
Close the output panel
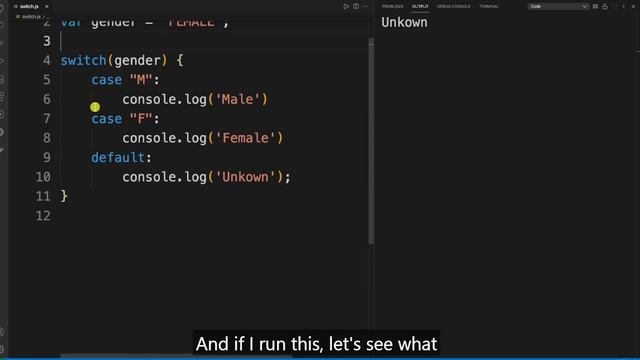(633, 7)
